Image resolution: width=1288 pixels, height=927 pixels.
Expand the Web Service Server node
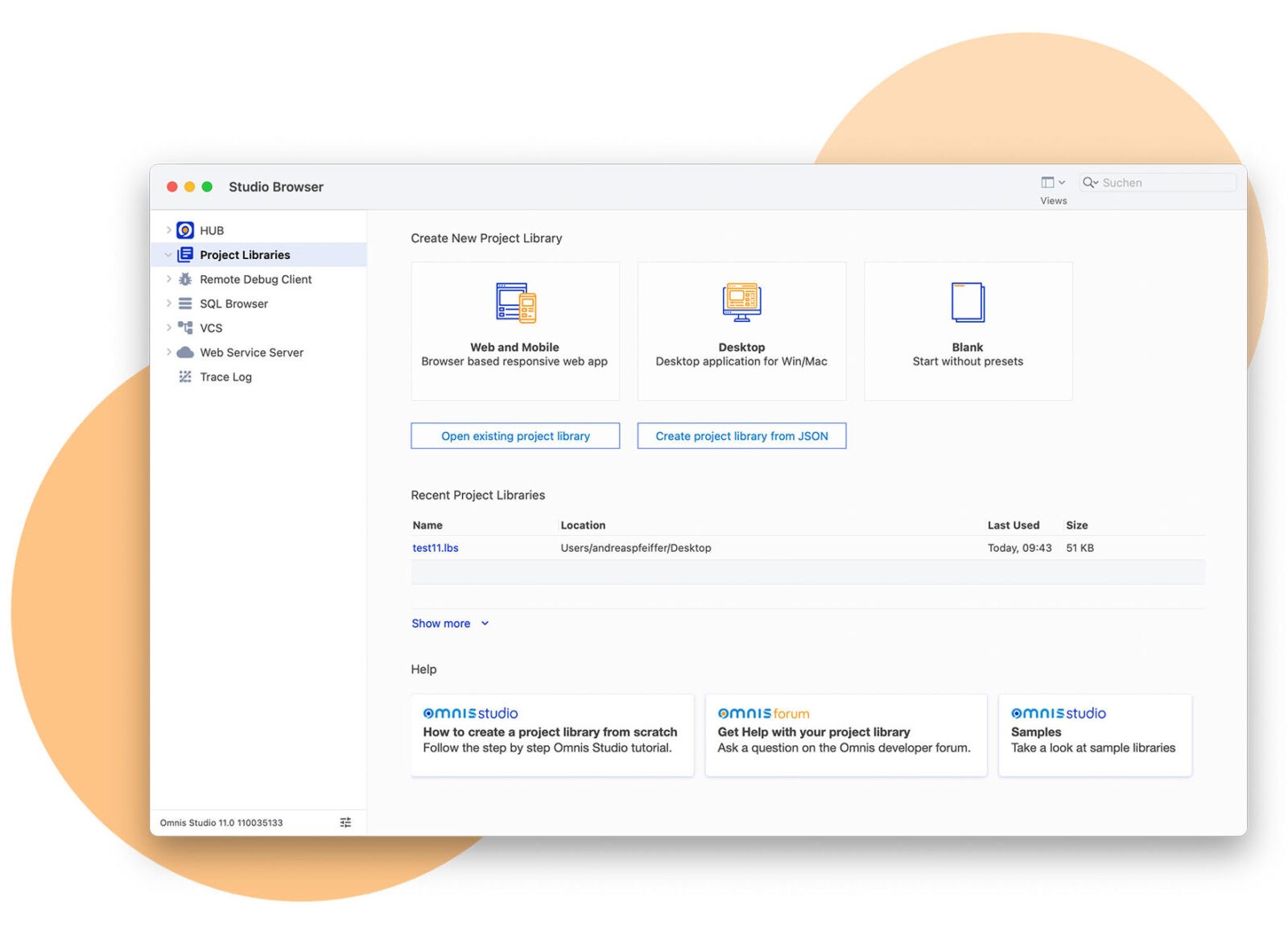click(168, 352)
